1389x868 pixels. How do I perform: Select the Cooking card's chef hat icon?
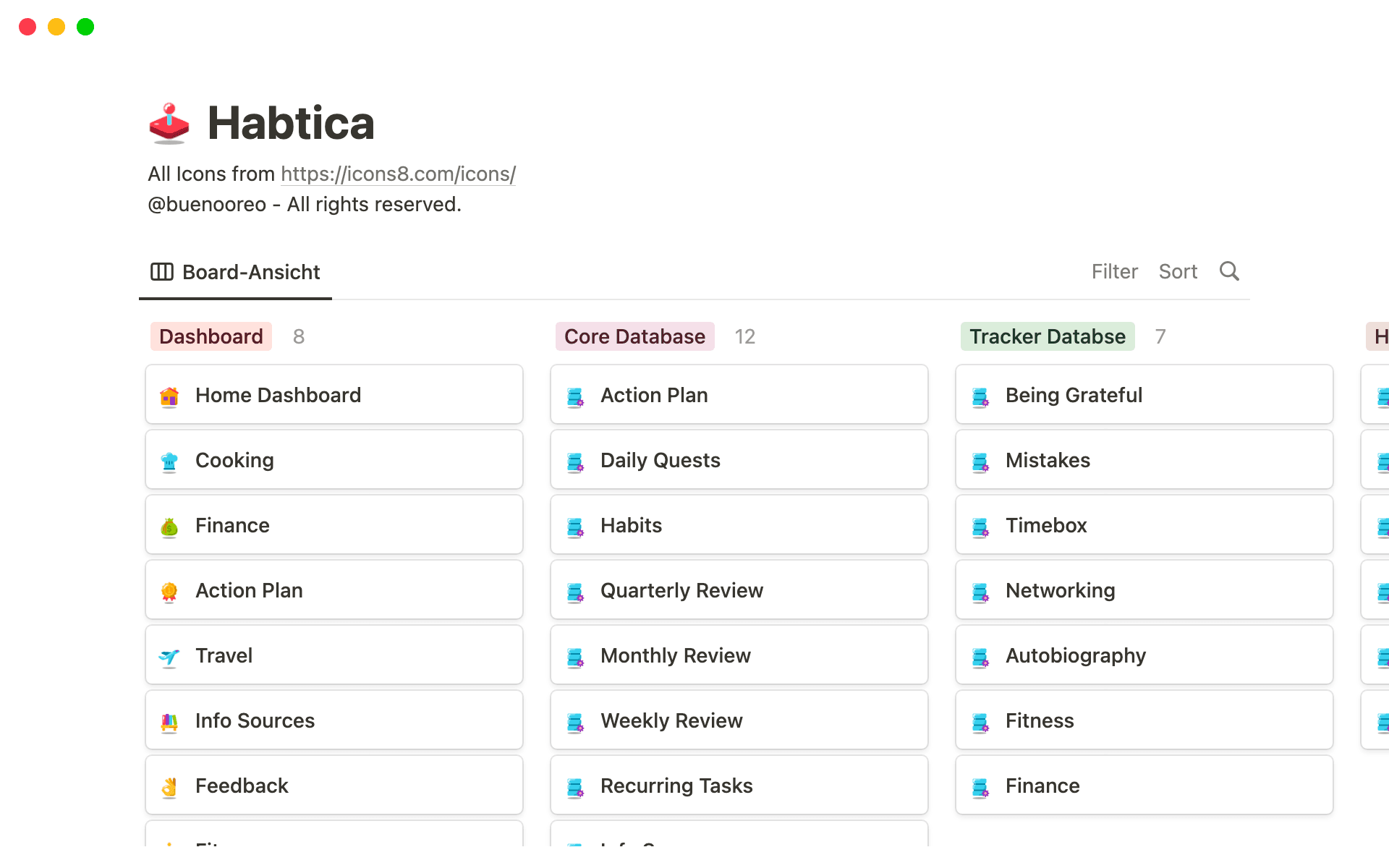[x=169, y=460]
